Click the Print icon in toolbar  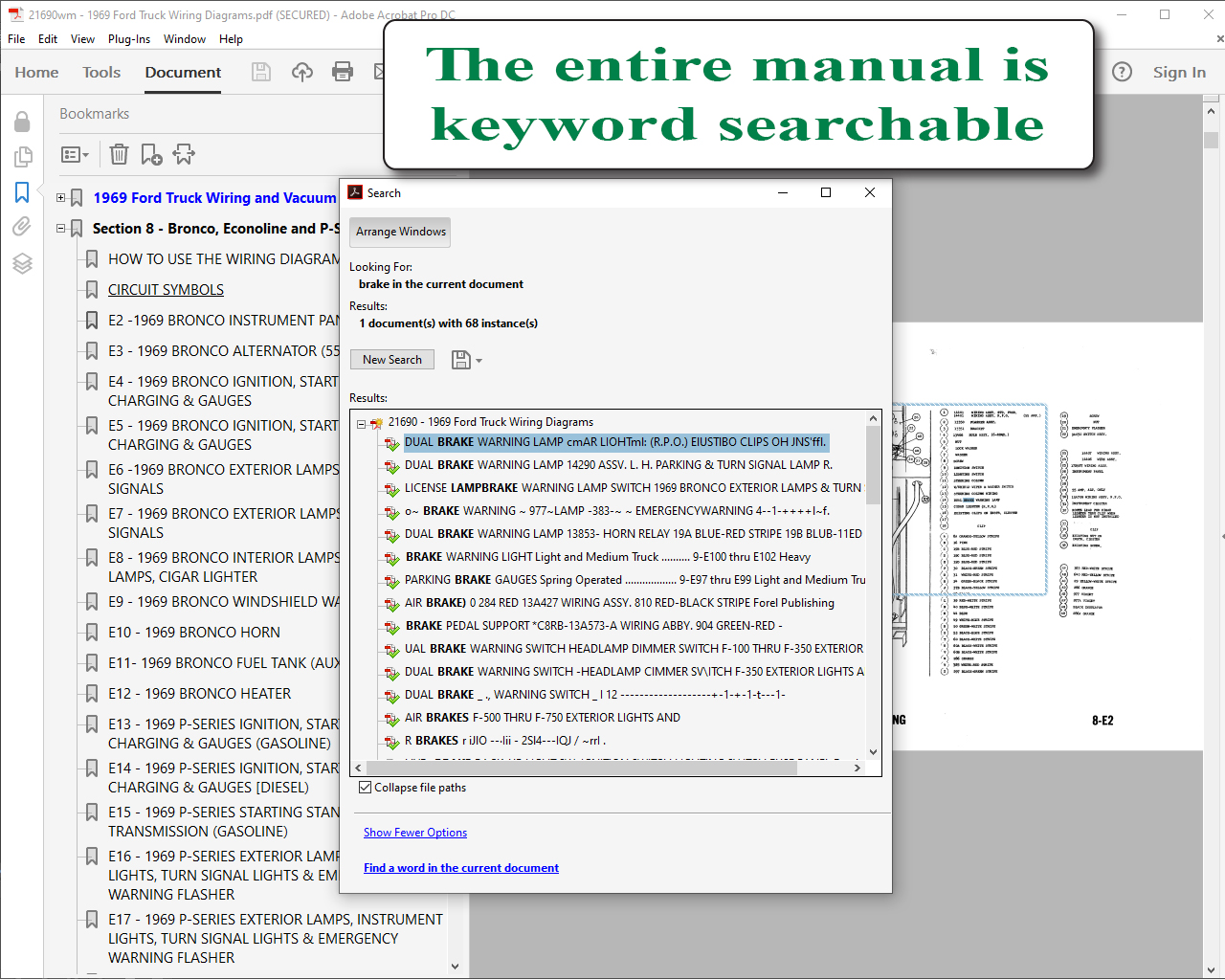pyautogui.click(x=343, y=72)
